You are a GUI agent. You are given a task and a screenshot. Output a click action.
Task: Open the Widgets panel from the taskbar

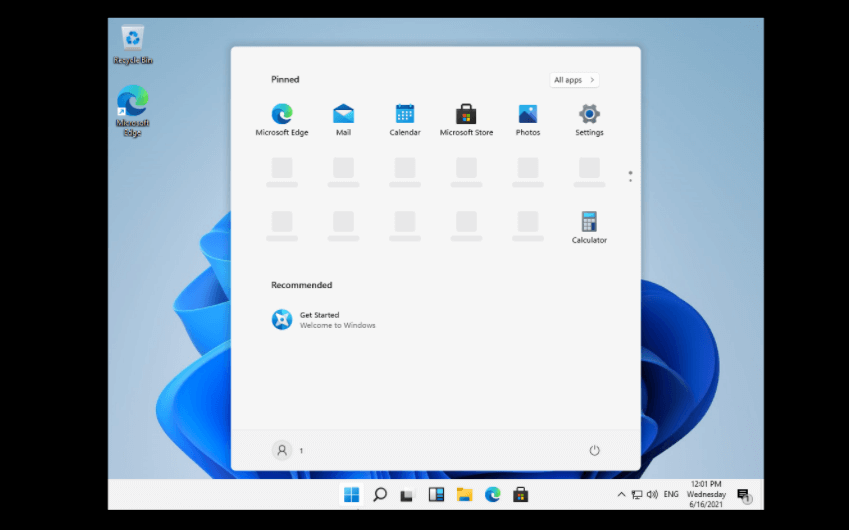pos(436,494)
